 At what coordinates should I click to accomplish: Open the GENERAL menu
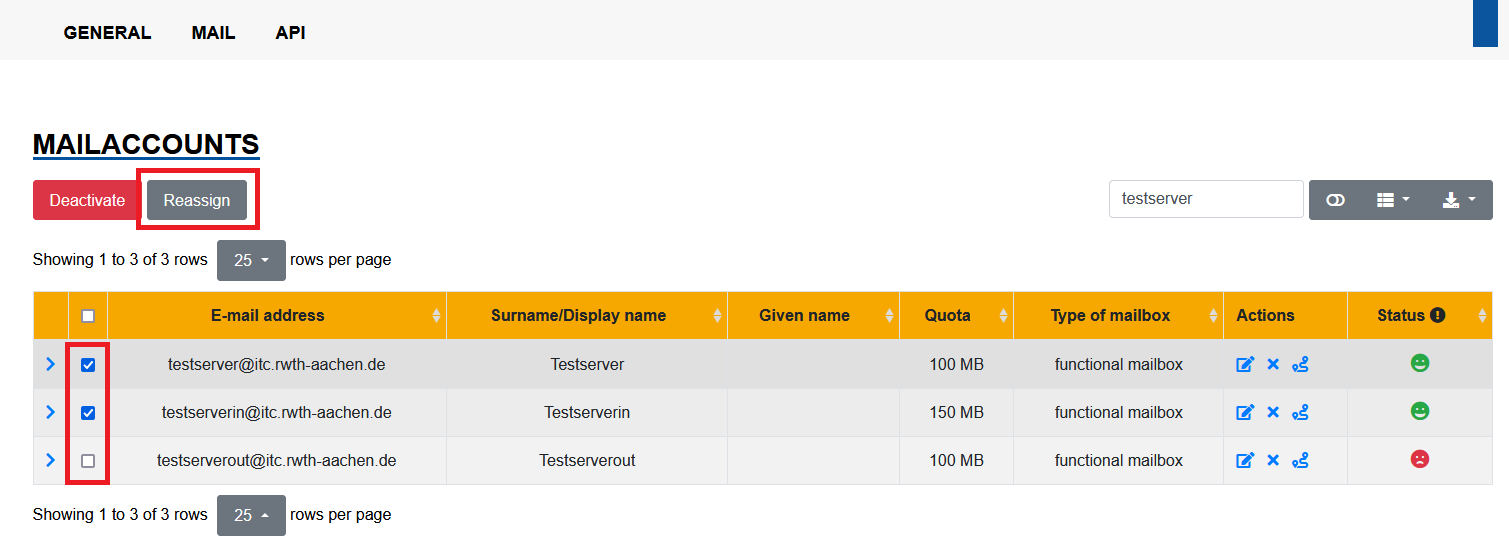(x=107, y=33)
